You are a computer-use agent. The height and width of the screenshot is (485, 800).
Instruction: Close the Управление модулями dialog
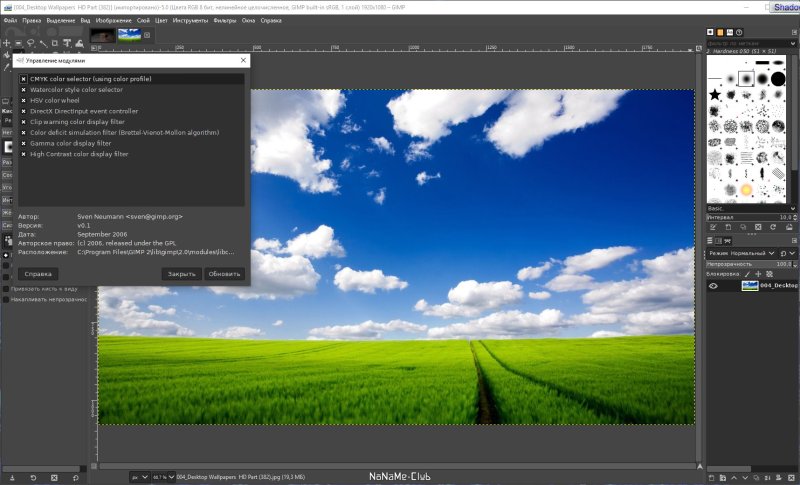click(243, 60)
